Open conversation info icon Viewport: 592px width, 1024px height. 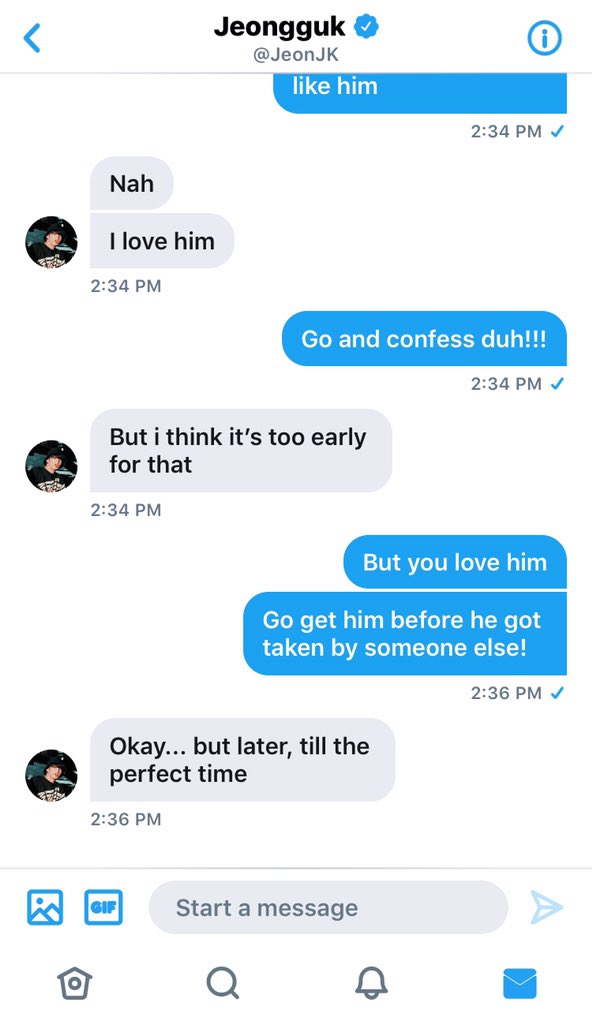[x=544, y=39]
